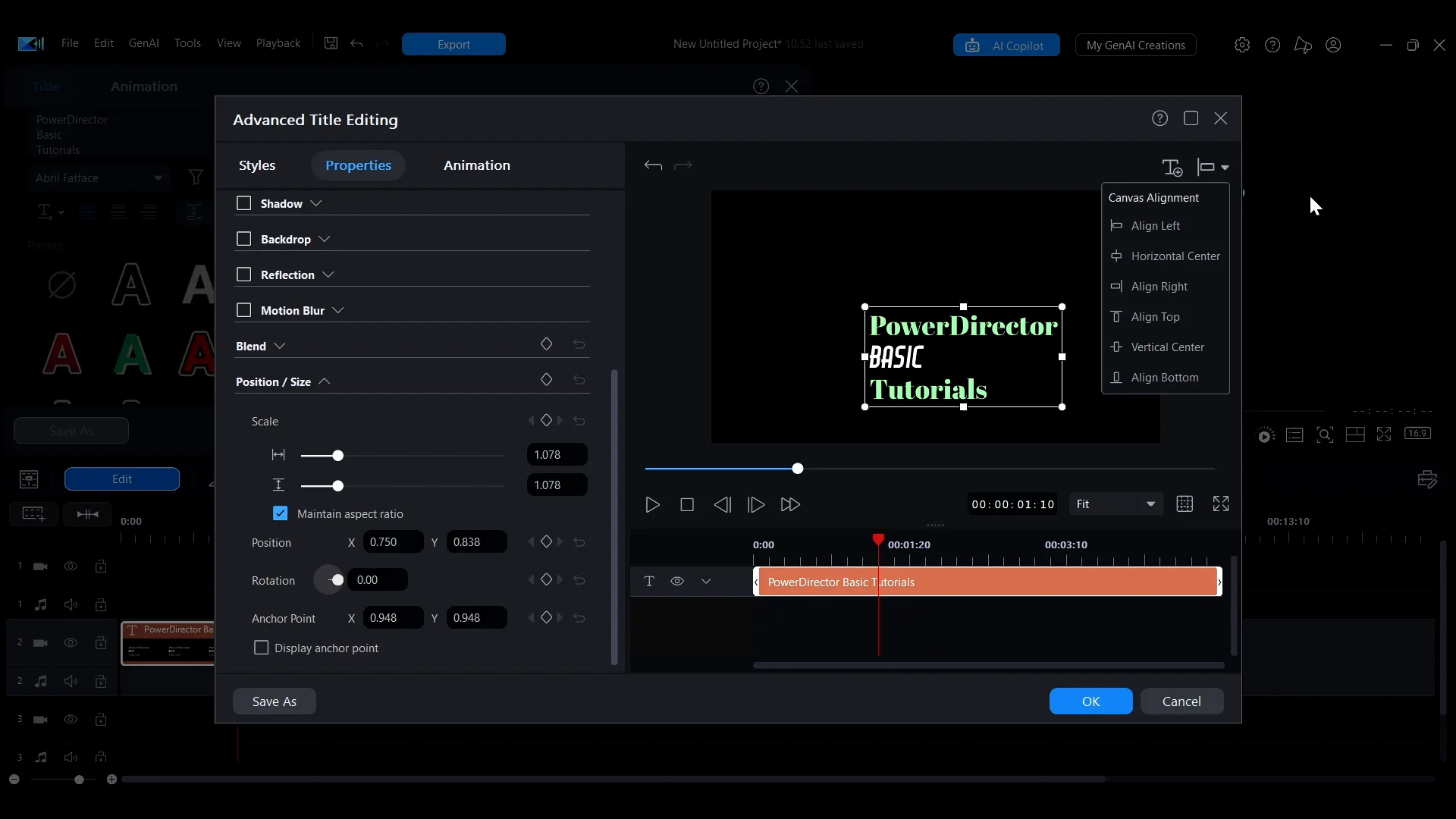Click undo arrow in preview pane
Viewport: 1456px width, 819px height.
pyautogui.click(x=653, y=165)
